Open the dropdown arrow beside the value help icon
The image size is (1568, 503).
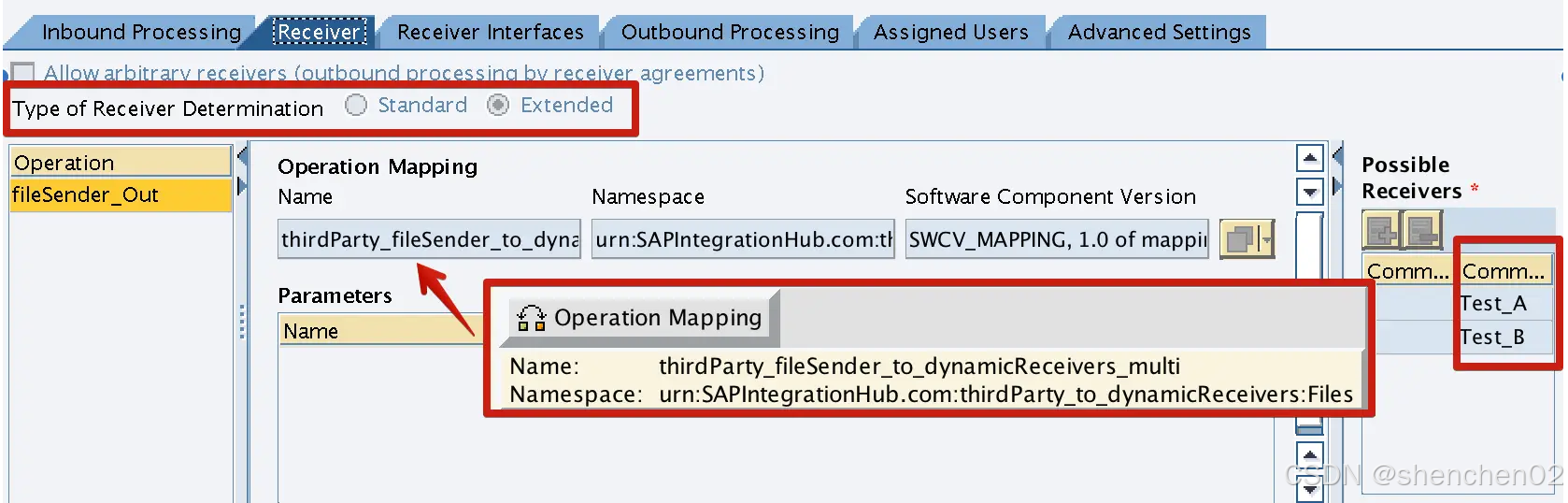coord(1267,239)
